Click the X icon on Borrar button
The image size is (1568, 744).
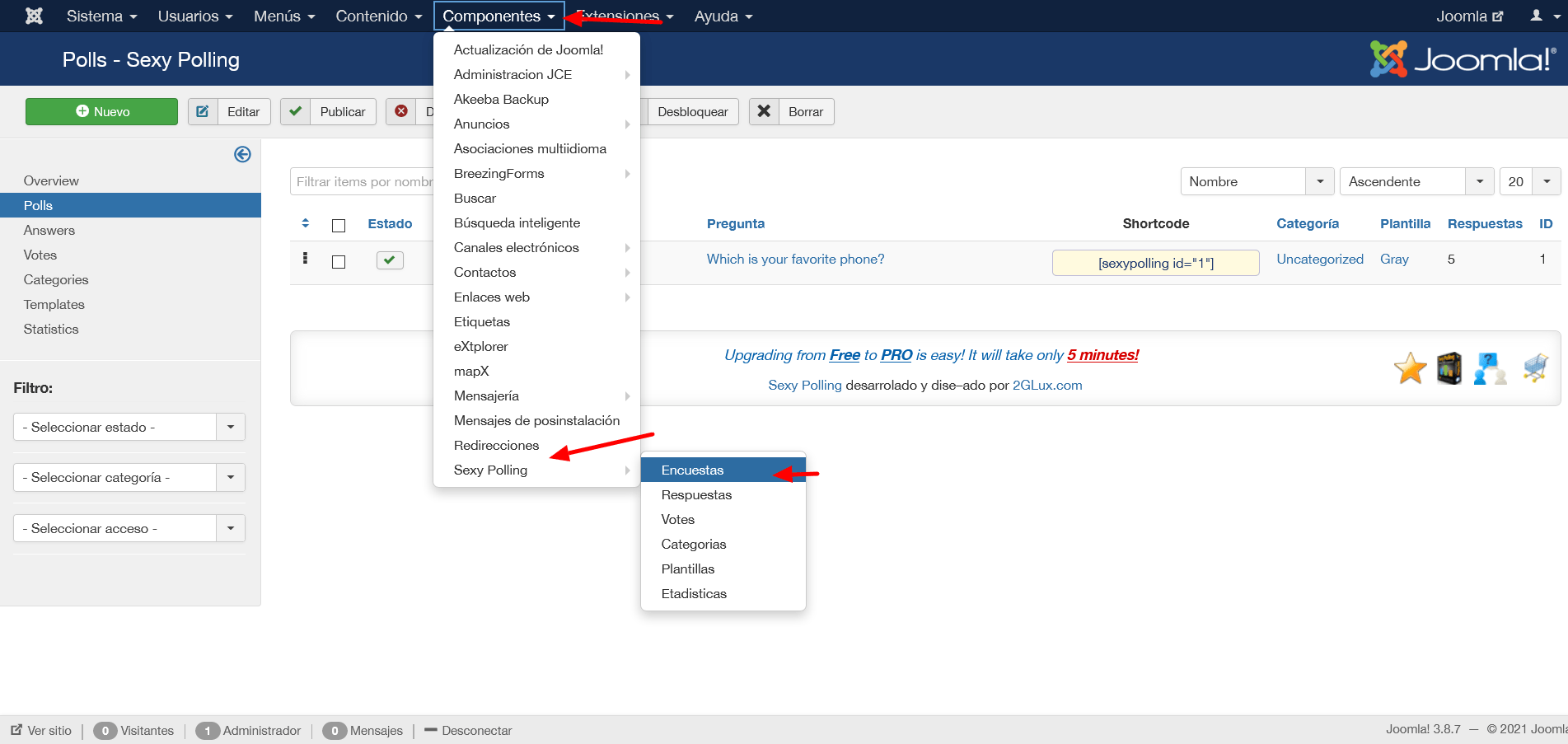click(x=764, y=111)
